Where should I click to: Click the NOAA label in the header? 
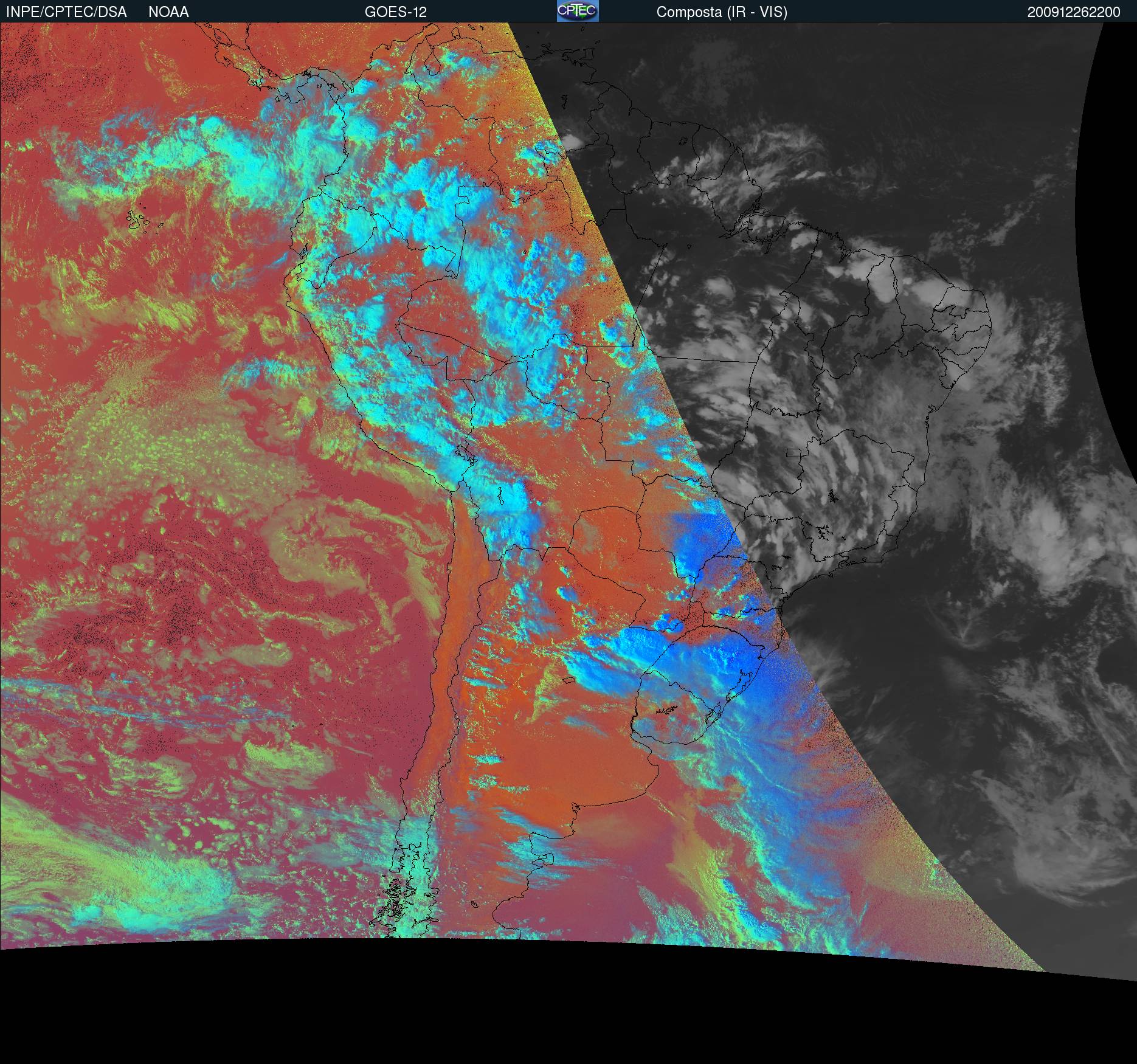coord(168,12)
